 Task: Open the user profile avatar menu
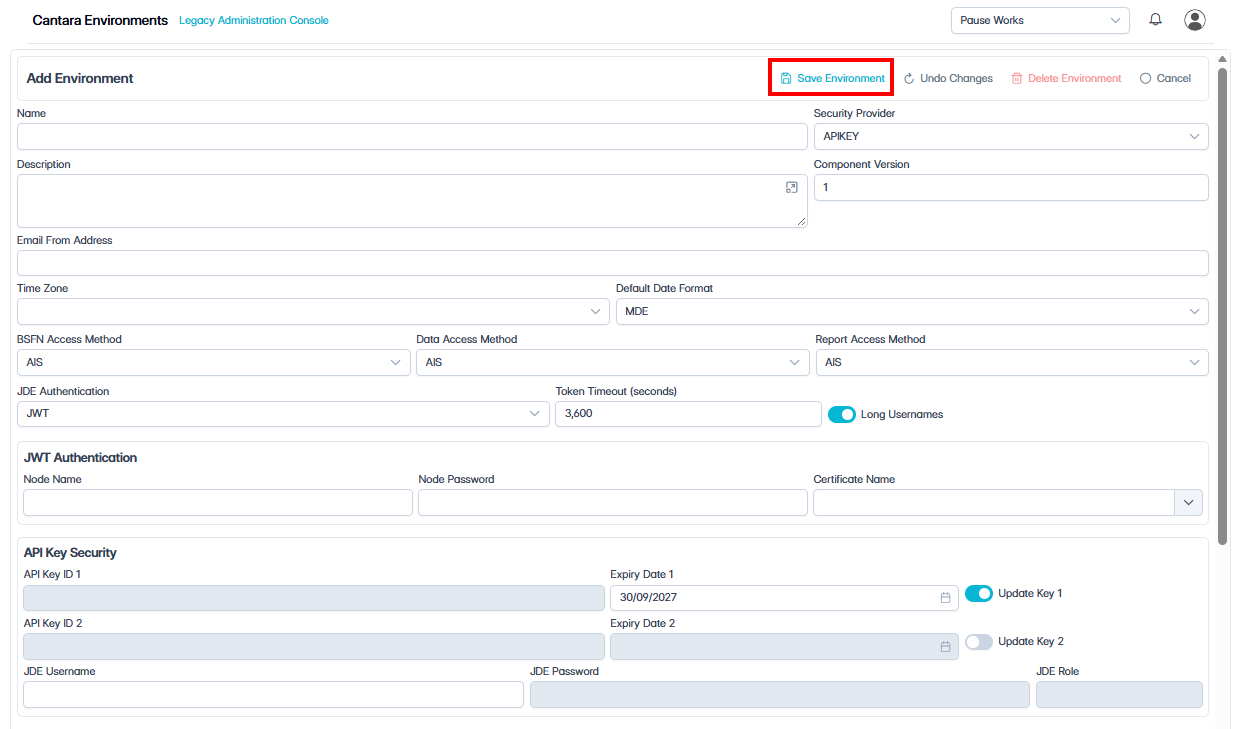[x=1195, y=20]
